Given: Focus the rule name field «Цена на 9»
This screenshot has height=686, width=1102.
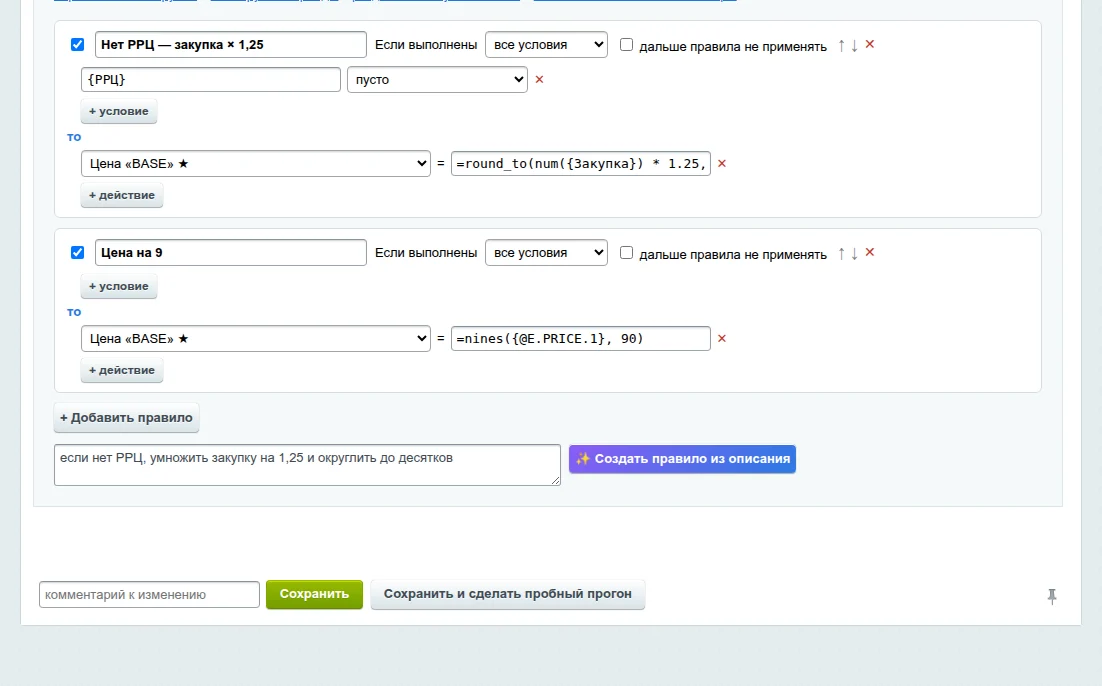Looking at the screenshot, I should click(231, 252).
